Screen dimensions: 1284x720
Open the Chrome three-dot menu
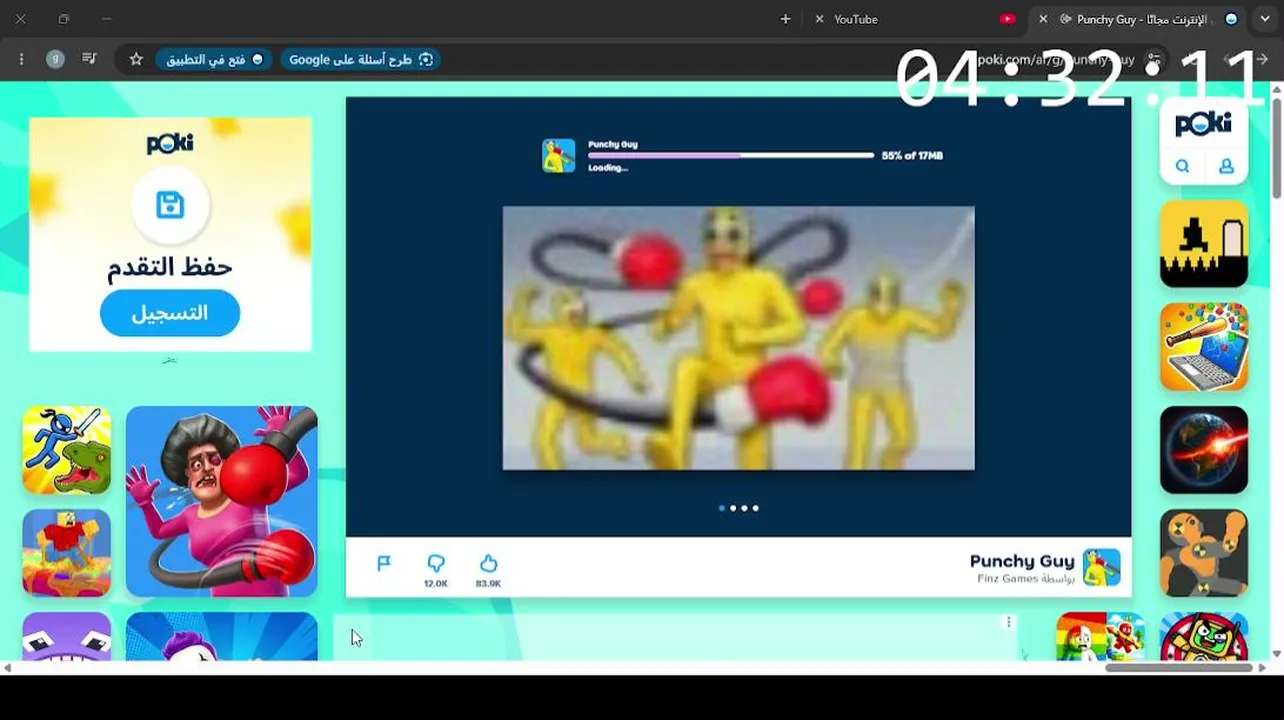21,59
